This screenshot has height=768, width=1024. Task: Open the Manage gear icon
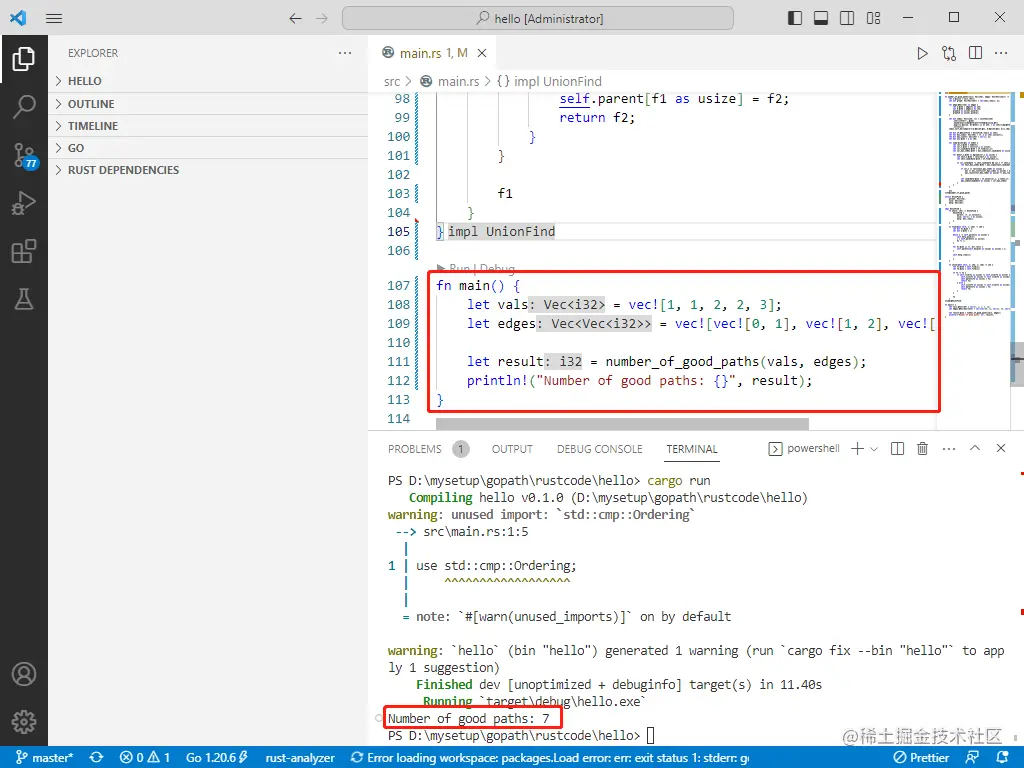pos(24,722)
